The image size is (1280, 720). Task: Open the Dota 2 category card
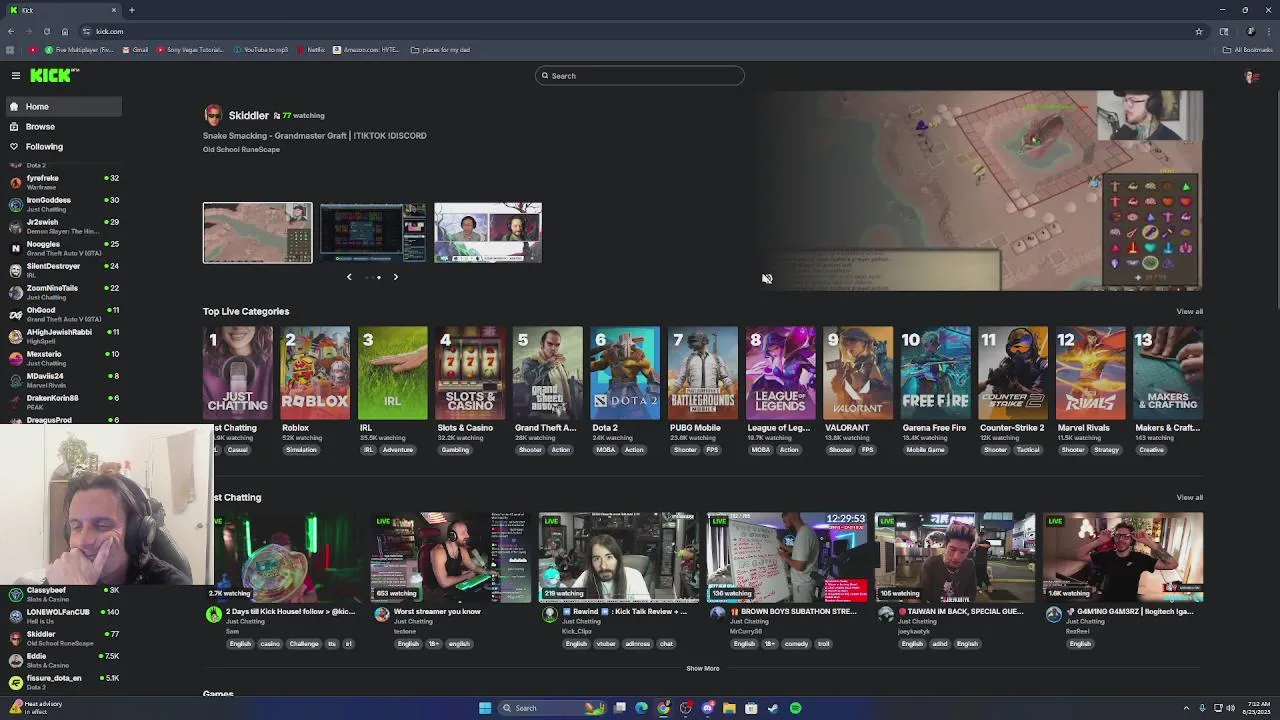[x=625, y=372]
